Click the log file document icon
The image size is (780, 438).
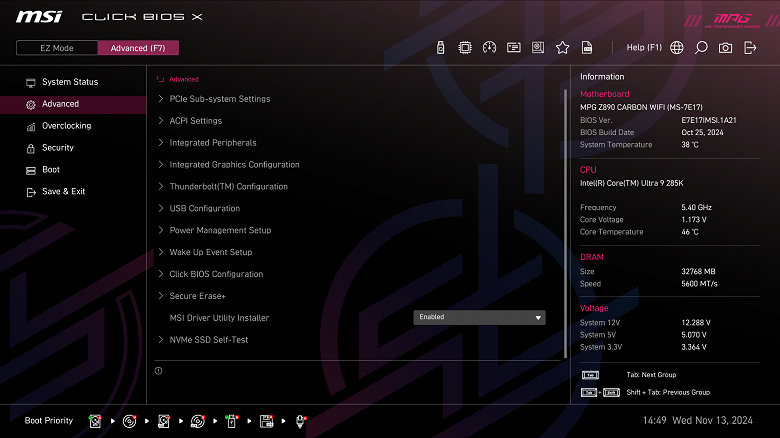[587, 47]
